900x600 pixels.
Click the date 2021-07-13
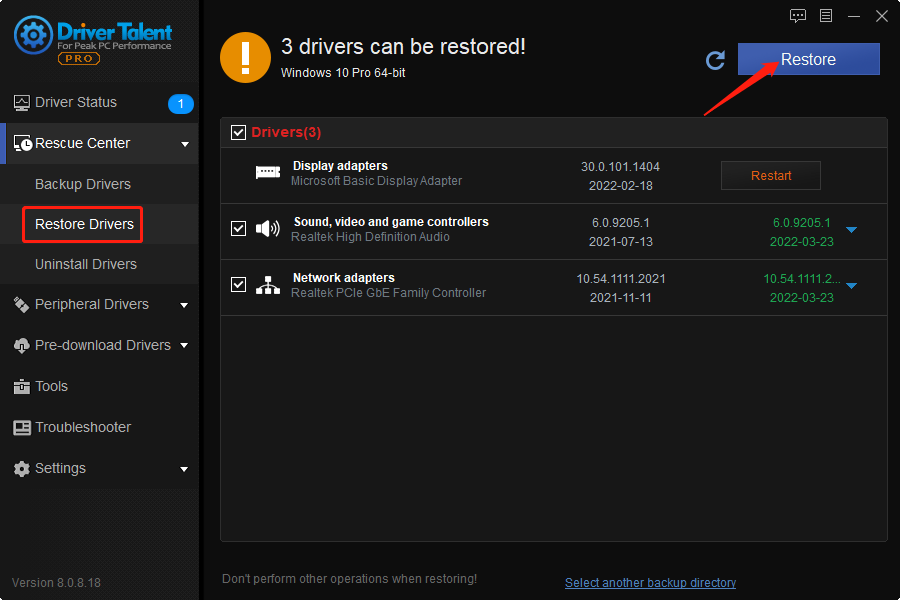(620, 242)
